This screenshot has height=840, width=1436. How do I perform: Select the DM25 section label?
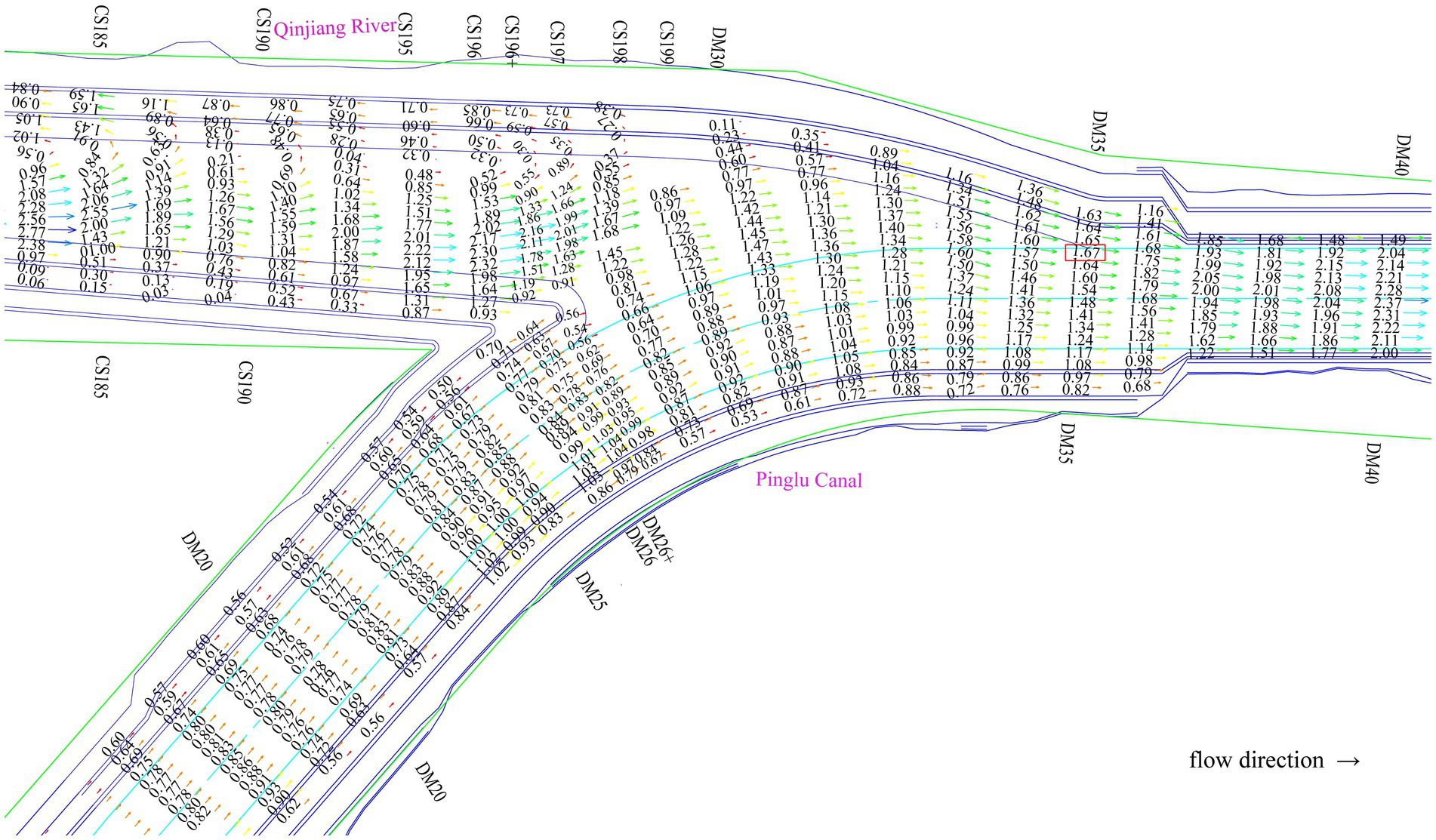[591, 591]
